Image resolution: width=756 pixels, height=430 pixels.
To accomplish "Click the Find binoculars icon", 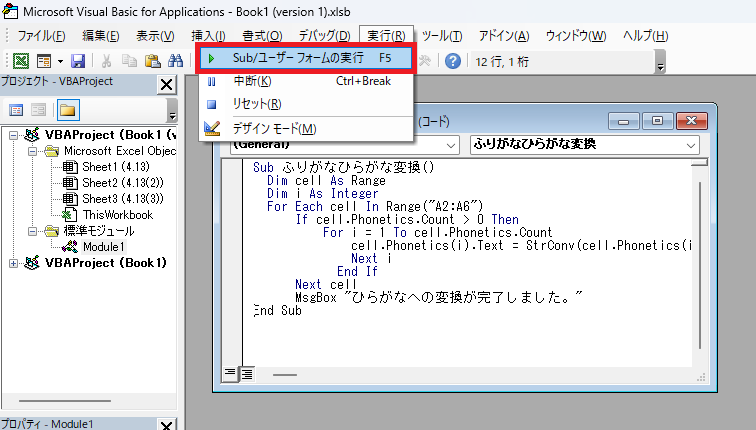I will click(x=177, y=61).
